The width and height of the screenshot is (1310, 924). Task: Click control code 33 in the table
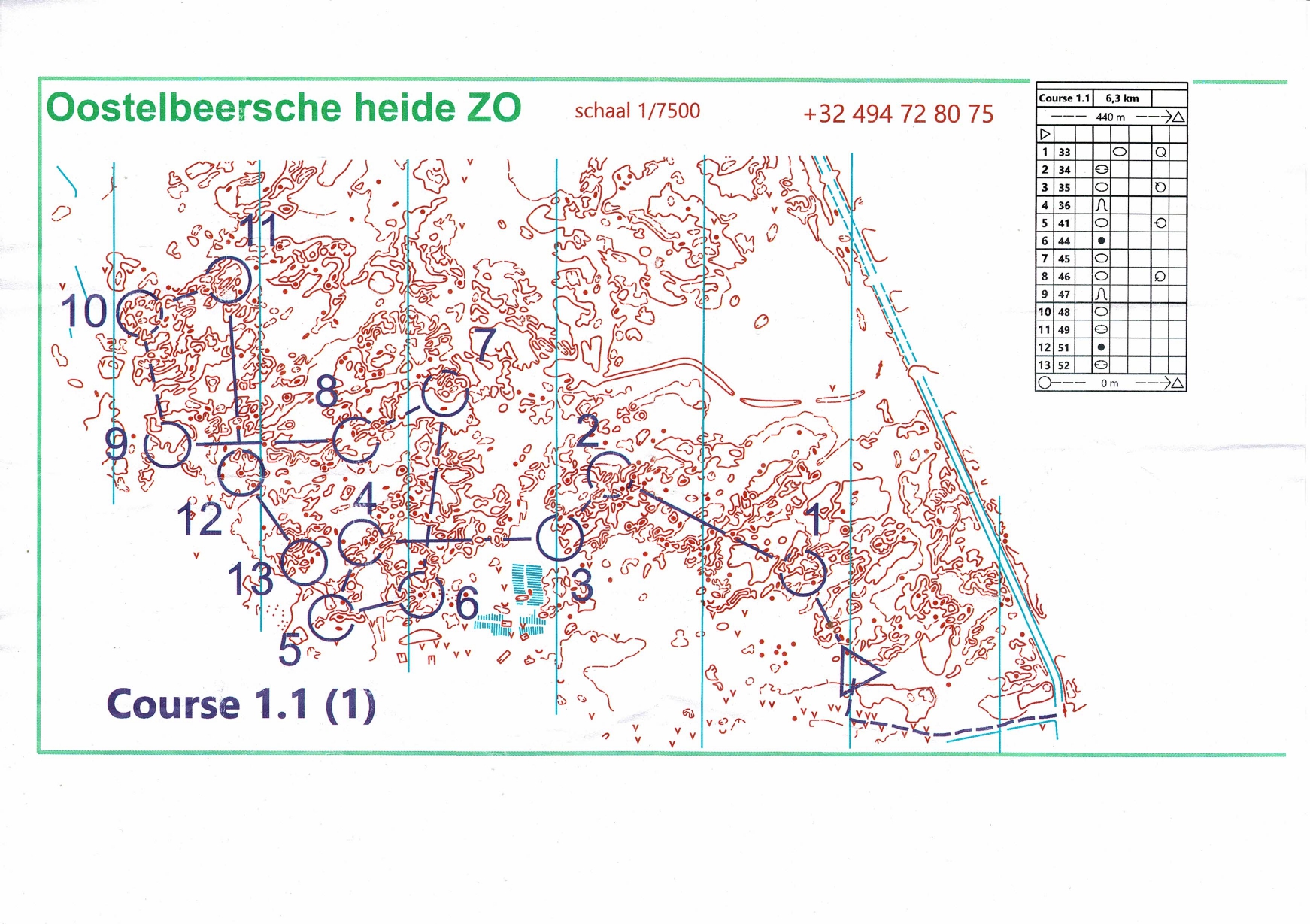click(1064, 152)
